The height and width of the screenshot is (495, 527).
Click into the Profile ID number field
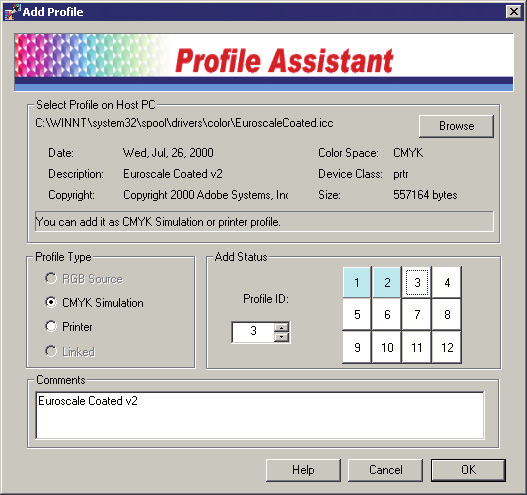(253, 332)
